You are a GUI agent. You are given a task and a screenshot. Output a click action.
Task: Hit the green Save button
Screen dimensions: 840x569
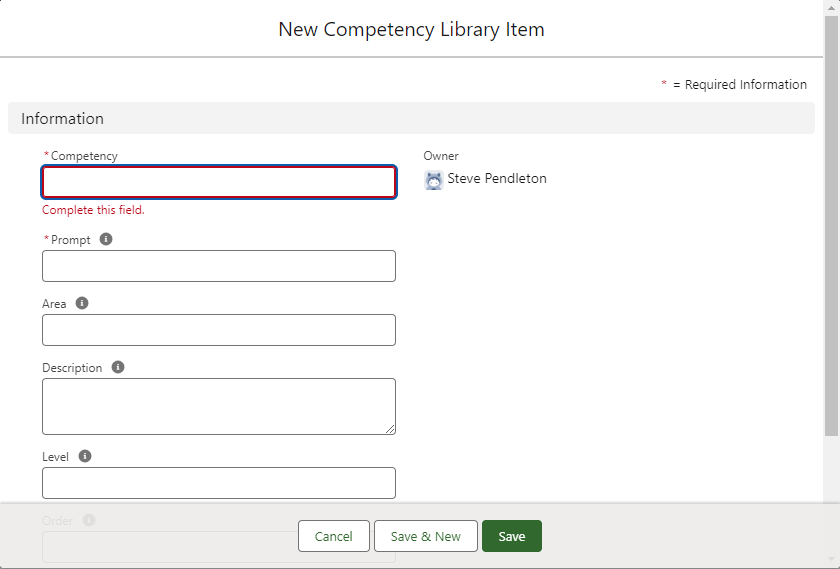[511, 536]
